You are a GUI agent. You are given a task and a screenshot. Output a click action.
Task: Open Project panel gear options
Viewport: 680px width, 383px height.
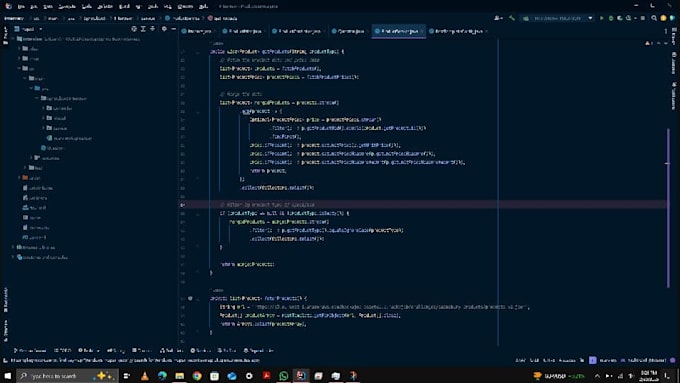click(x=164, y=29)
